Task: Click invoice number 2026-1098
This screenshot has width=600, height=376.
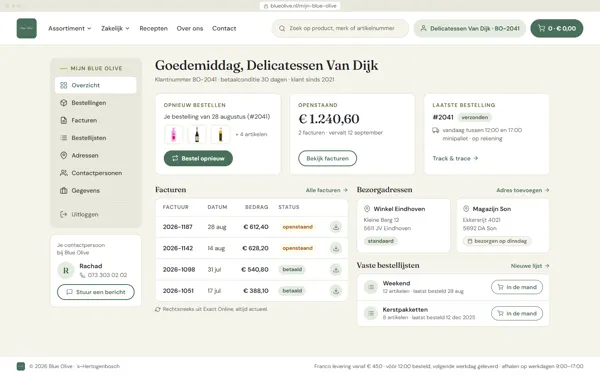Action: tap(179, 270)
